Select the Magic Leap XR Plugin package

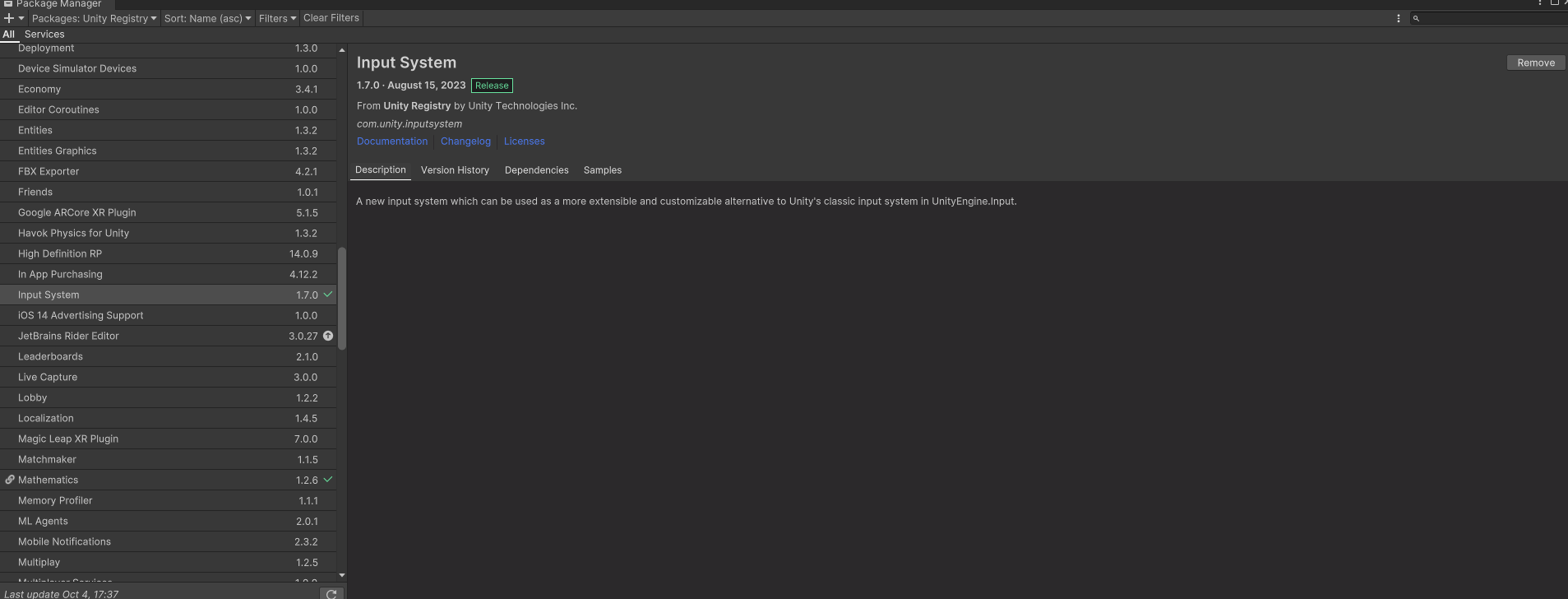tap(168, 439)
